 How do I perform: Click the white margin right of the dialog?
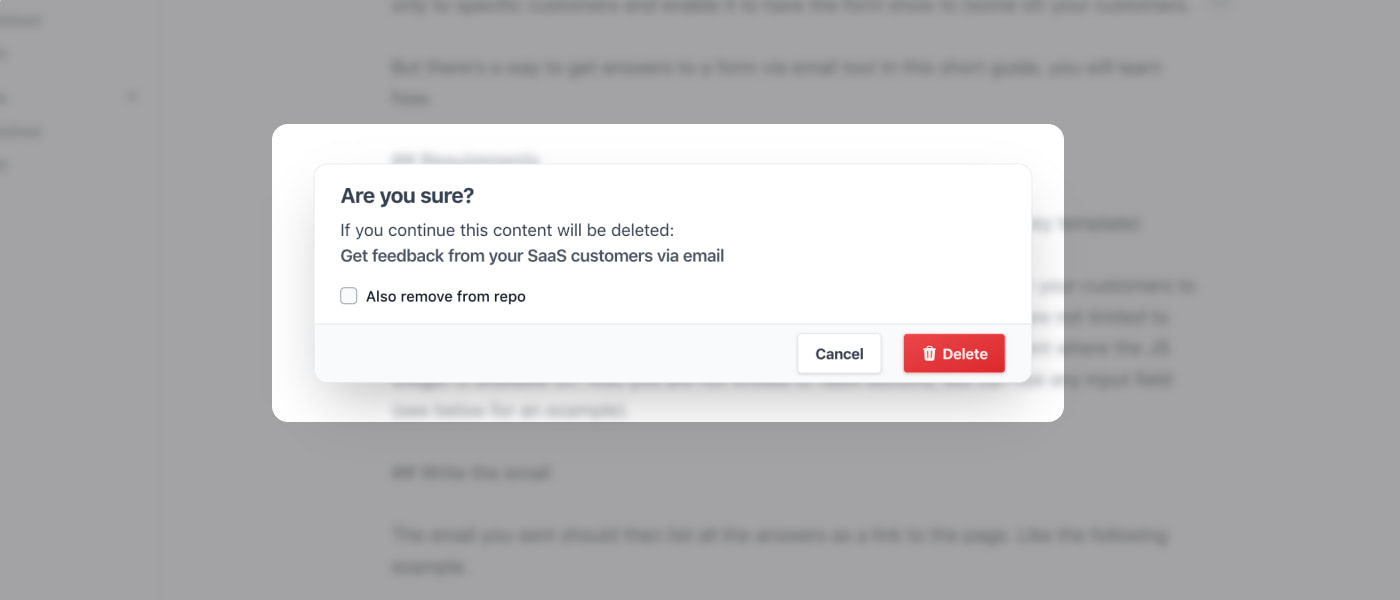pos(1047,272)
